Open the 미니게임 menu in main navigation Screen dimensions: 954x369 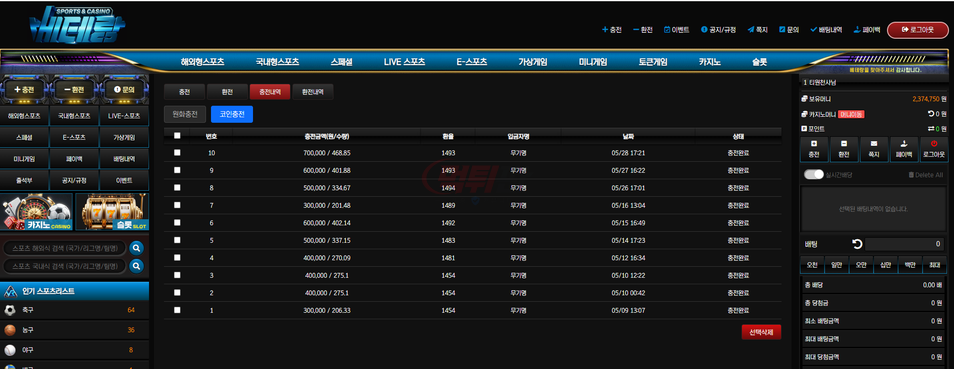(593, 62)
